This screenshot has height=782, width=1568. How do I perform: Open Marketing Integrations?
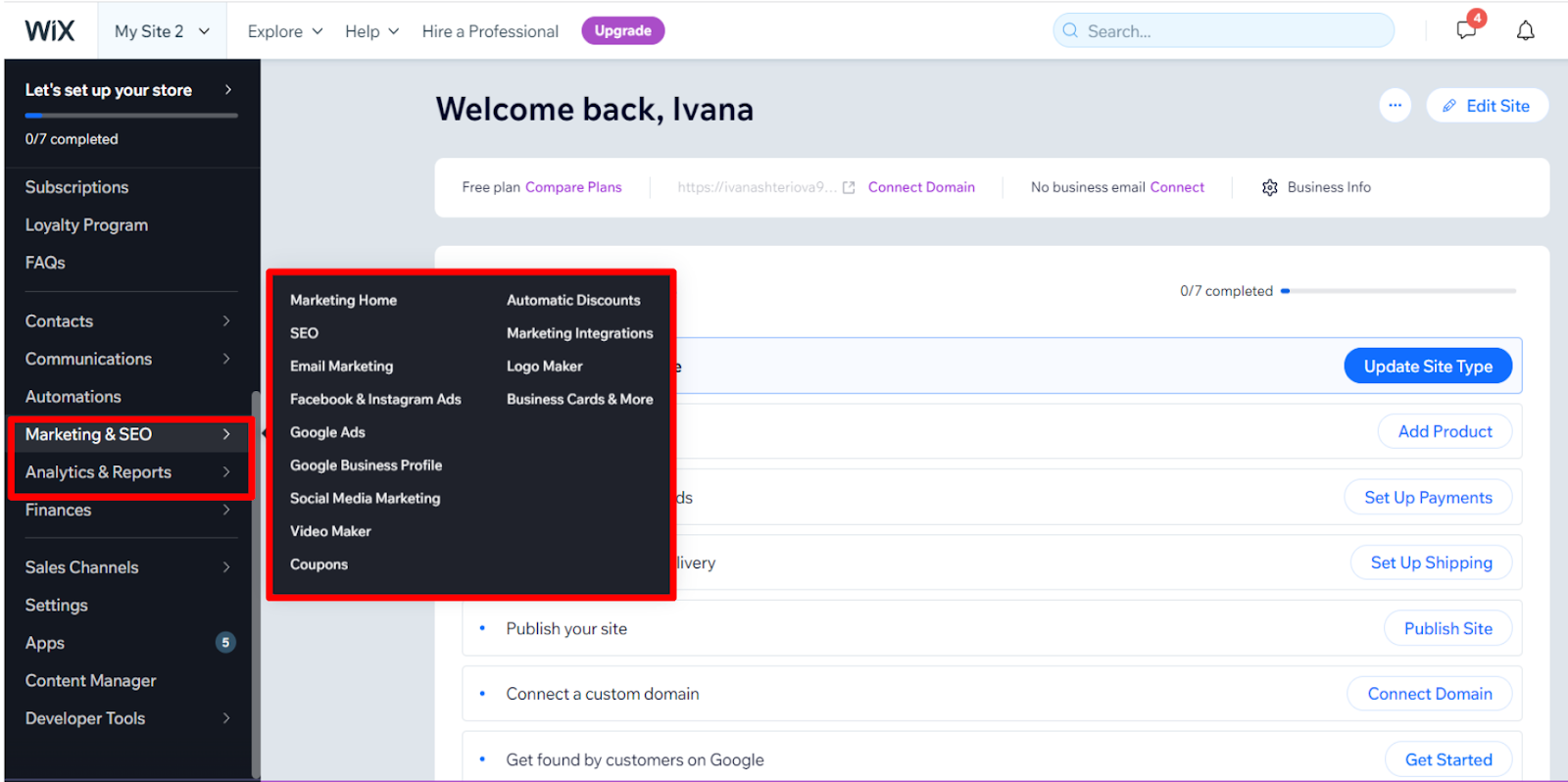click(x=579, y=333)
